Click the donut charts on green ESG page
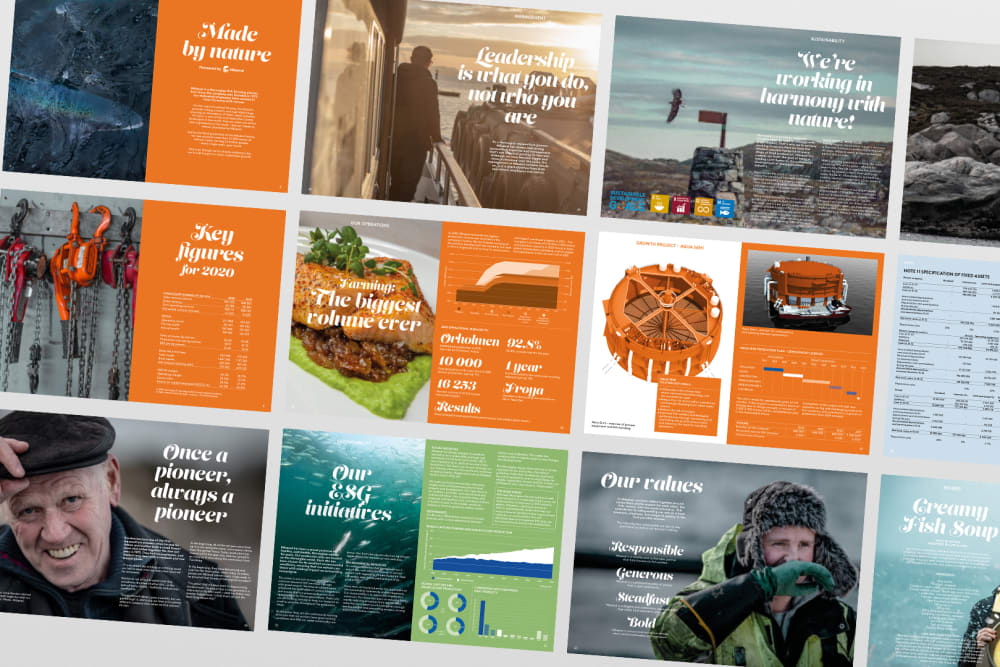The image size is (1000, 667). 443,613
